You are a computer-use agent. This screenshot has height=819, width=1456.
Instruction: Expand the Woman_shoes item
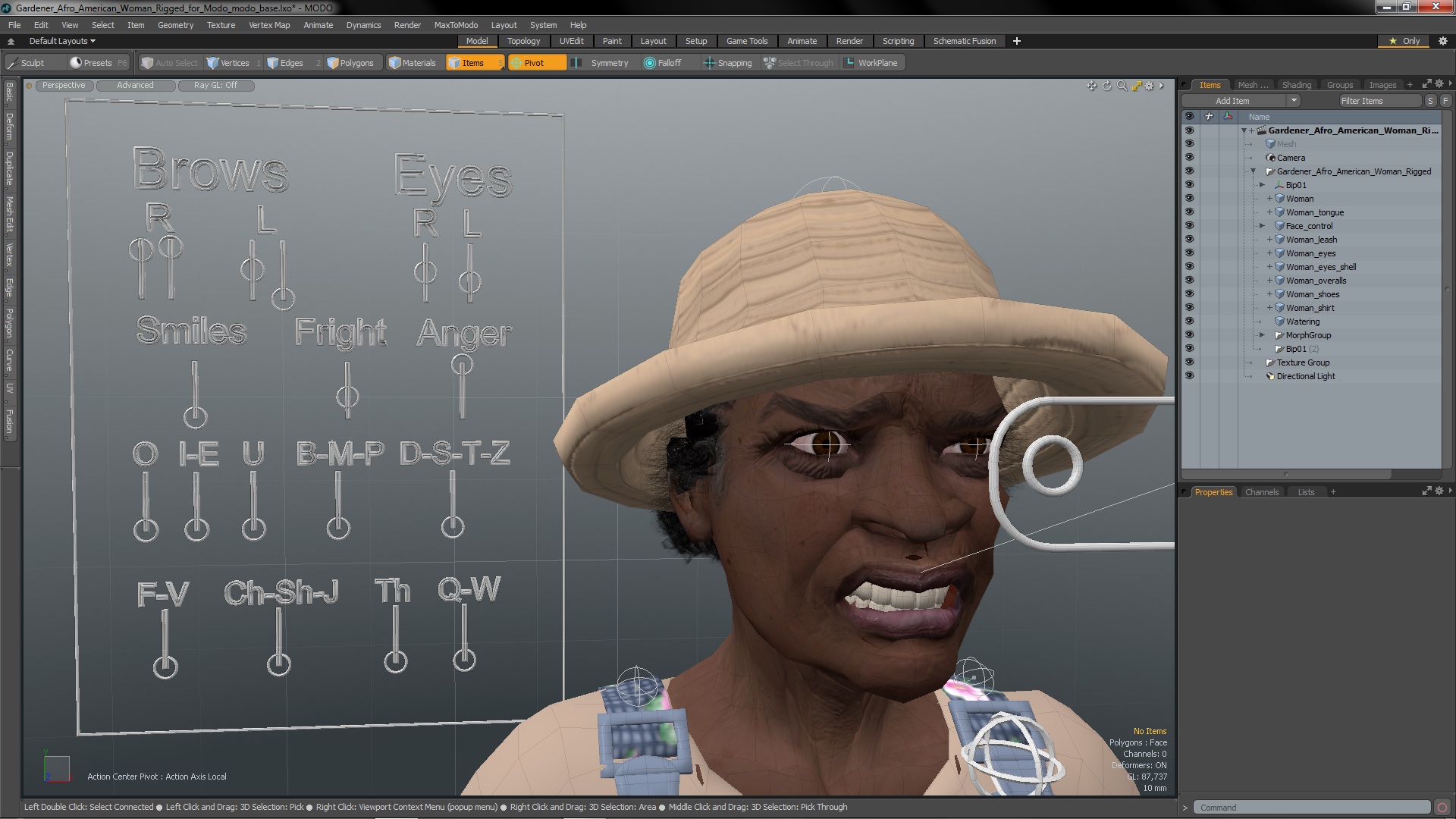[x=1269, y=294]
